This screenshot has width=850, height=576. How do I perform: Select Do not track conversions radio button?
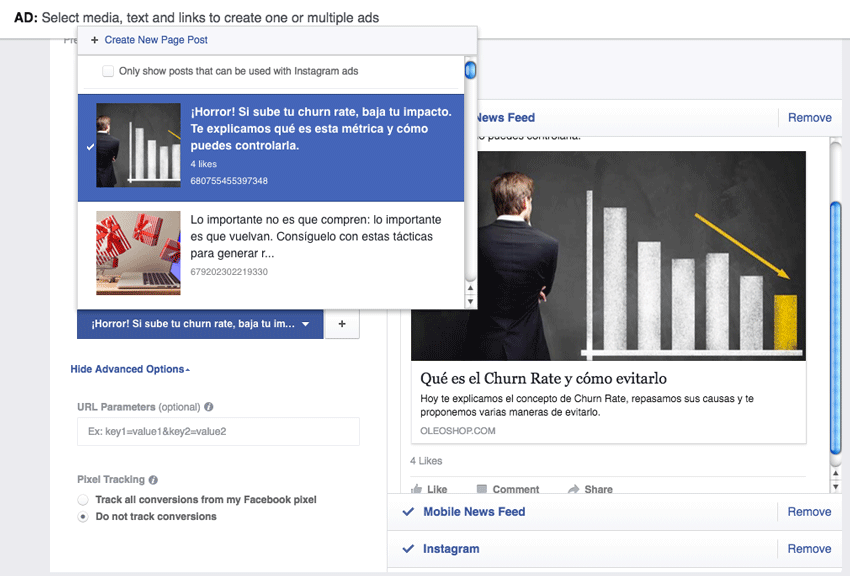83,517
